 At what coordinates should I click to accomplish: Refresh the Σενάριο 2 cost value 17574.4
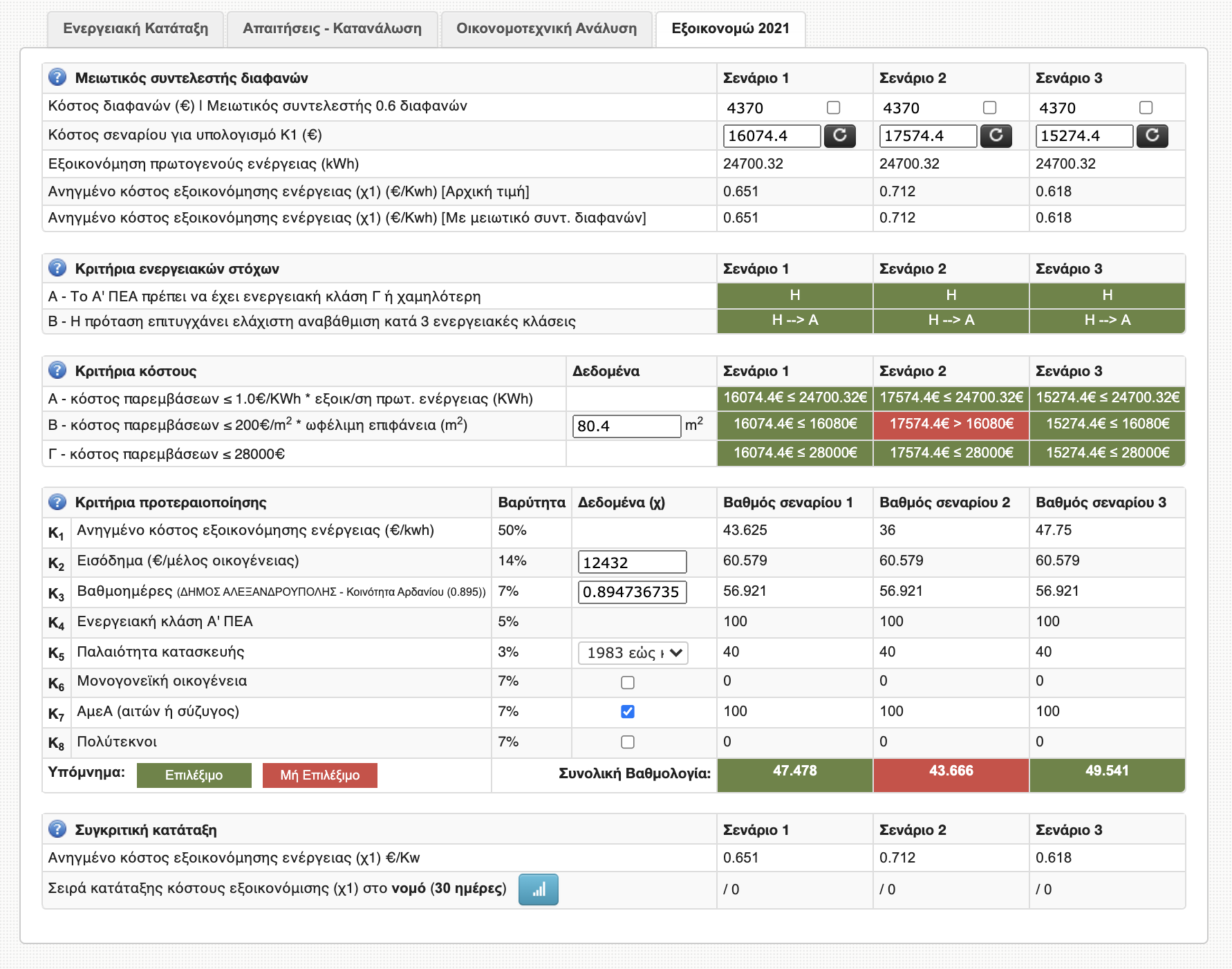click(996, 135)
